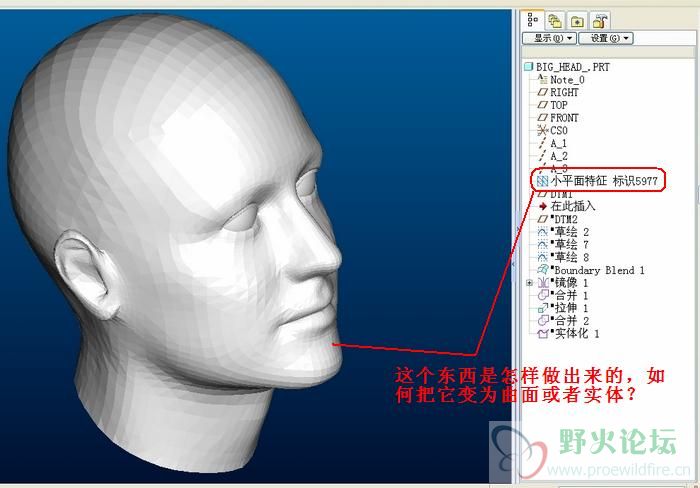Open the Layer Tree tab icon

pos(555,21)
